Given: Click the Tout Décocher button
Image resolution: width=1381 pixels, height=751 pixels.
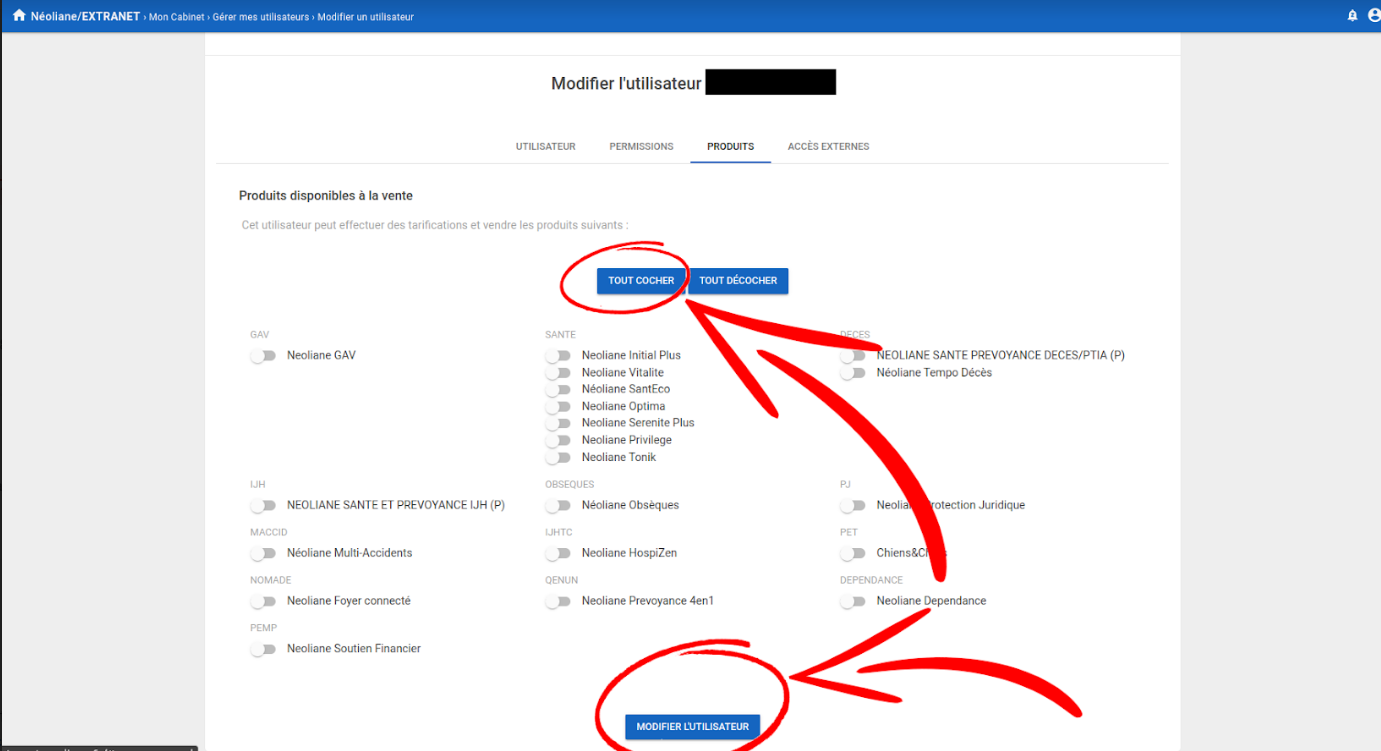Looking at the screenshot, I should tap(738, 281).
